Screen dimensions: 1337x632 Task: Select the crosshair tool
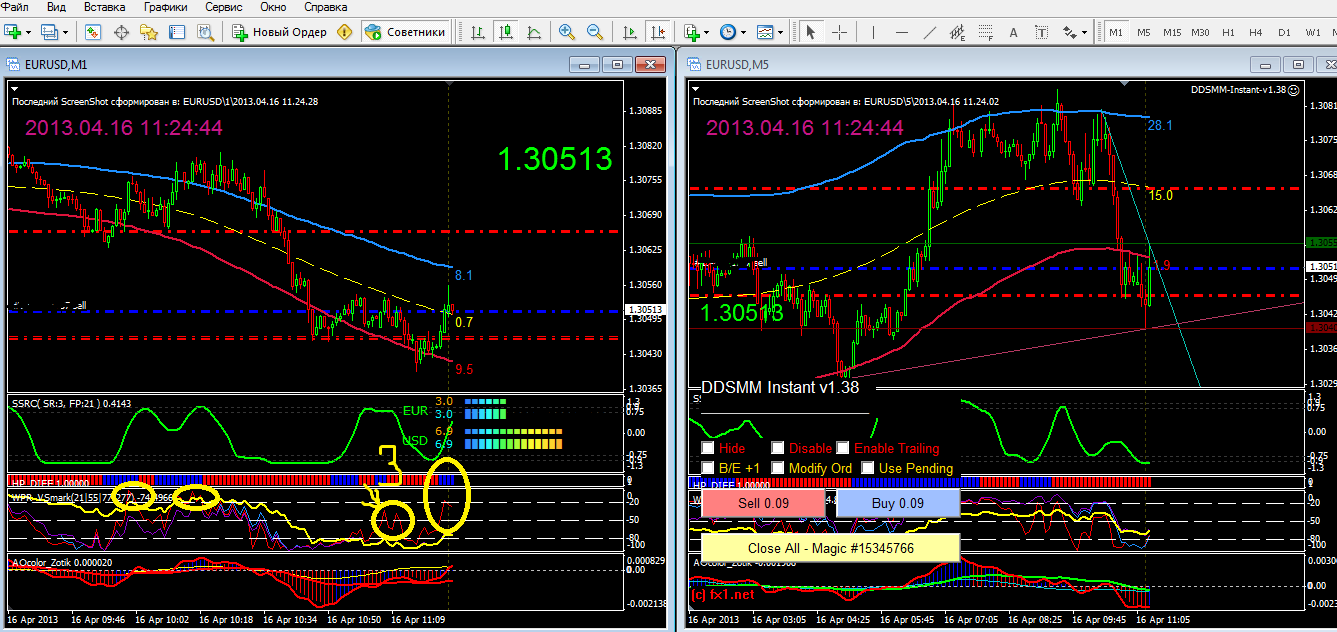840,32
